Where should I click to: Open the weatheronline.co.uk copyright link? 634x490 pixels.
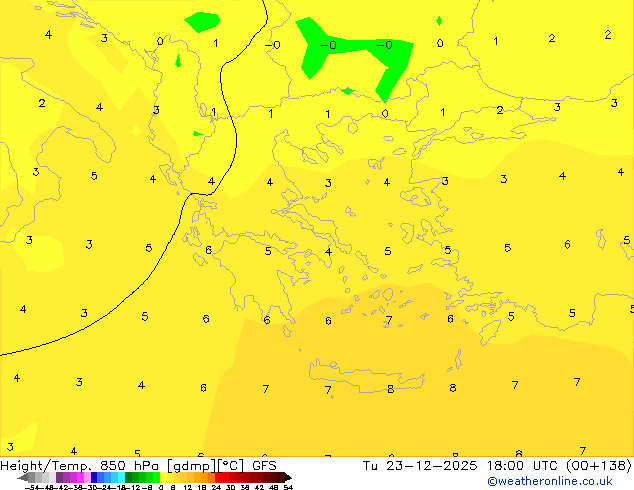550,481
